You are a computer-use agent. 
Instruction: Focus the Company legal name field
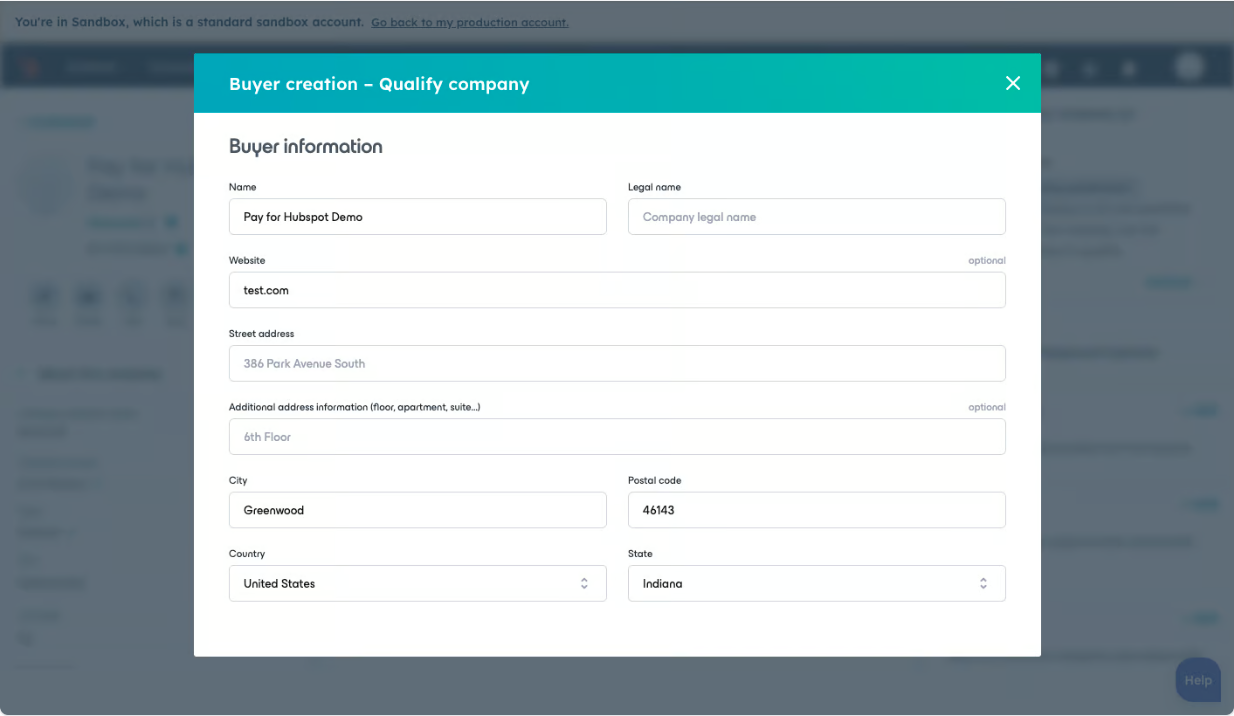click(x=817, y=217)
